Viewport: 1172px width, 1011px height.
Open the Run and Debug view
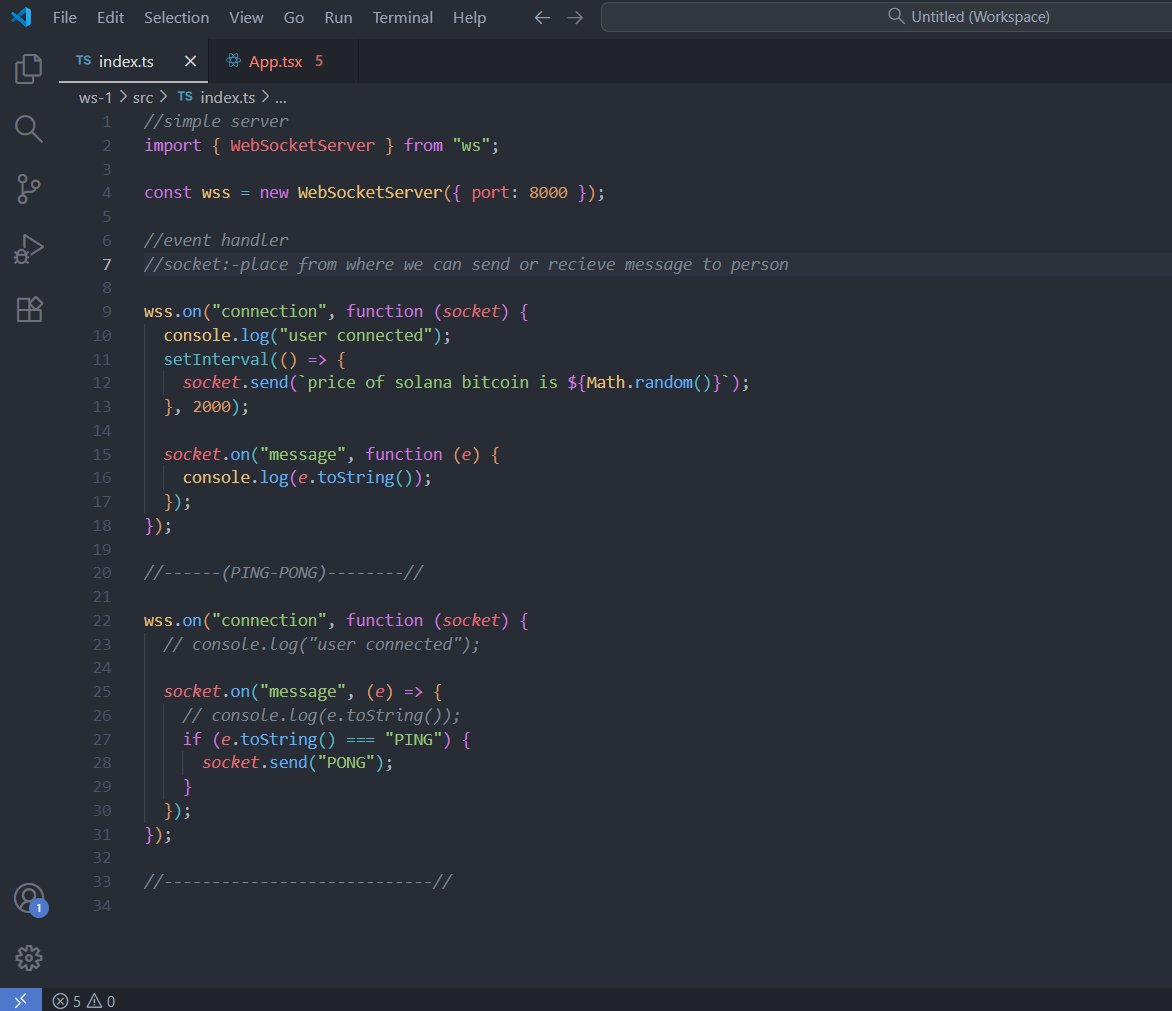point(28,249)
